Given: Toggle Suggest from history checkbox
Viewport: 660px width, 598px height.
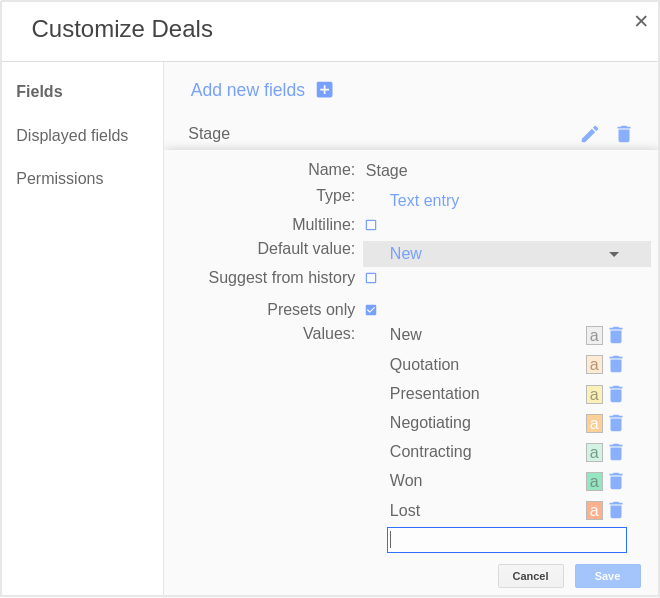Looking at the screenshot, I should click(371, 278).
